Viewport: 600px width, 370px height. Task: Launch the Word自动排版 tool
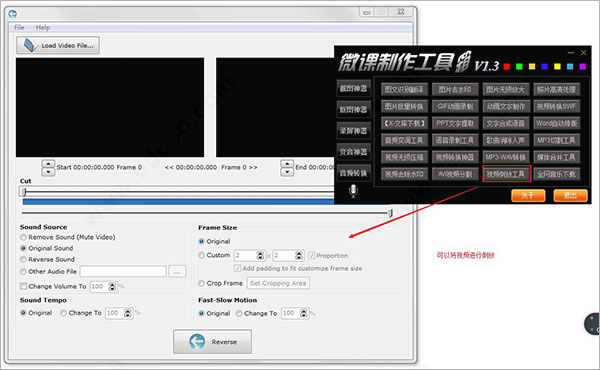[x=557, y=123]
